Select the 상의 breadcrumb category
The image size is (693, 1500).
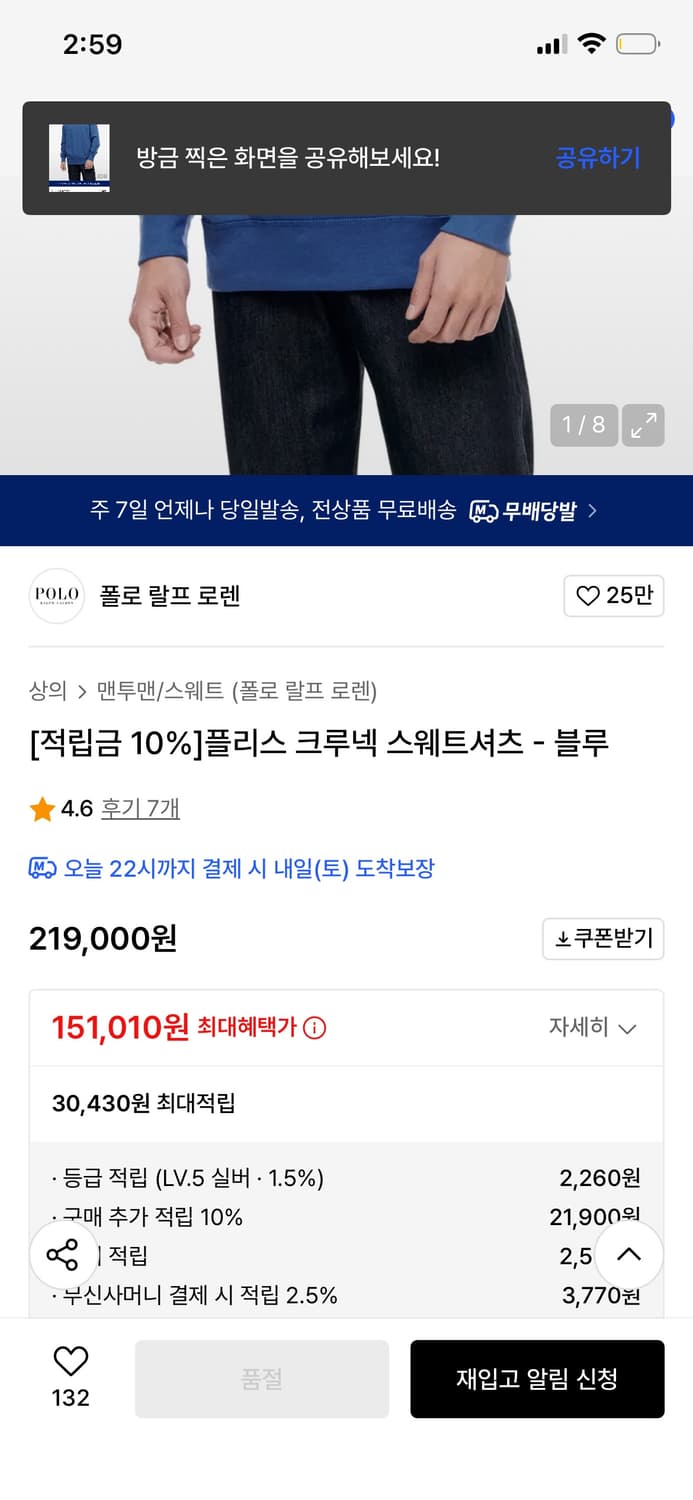[x=42, y=692]
